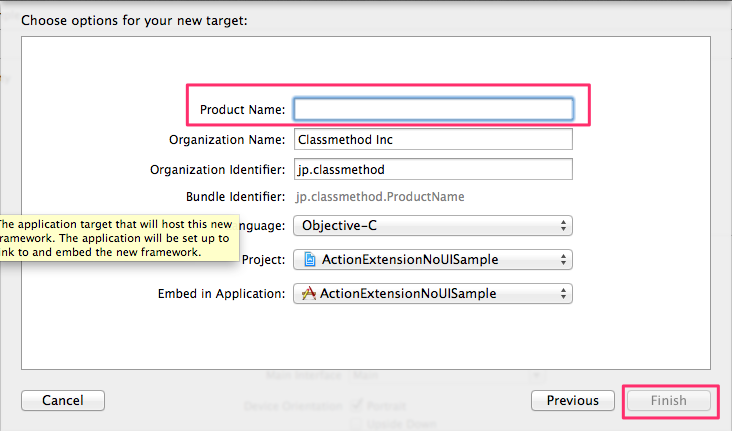This screenshot has width=732, height=431.
Task: Click the Embed in Application up-down arrows
Action: pos(565,294)
